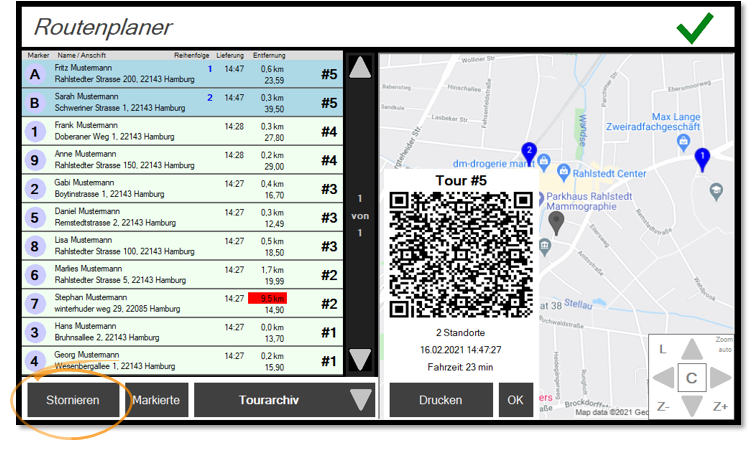This screenshot has width=748, height=450.
Task: Click Name / Anschrift column header
Action: coord(82,55)
